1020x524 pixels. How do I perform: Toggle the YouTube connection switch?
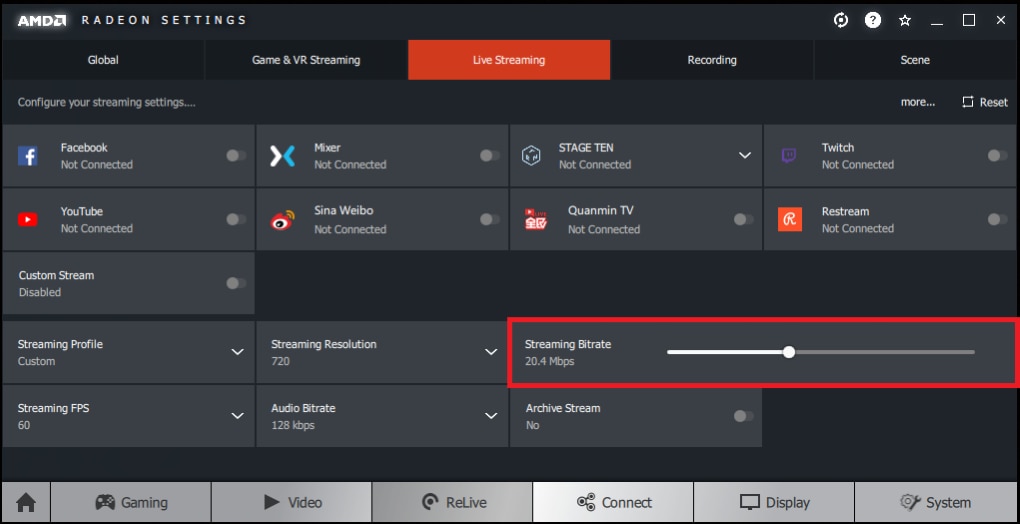[x=236, y=219]
